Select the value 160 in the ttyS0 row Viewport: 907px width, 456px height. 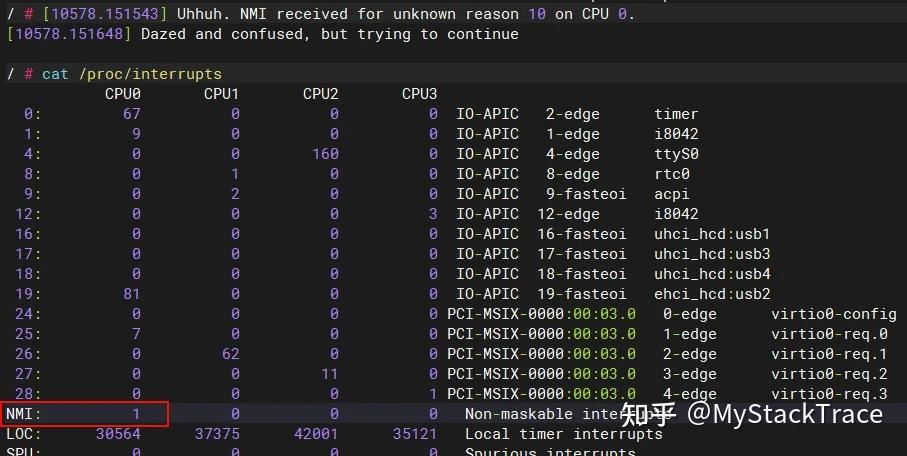[x=325, y=154]
